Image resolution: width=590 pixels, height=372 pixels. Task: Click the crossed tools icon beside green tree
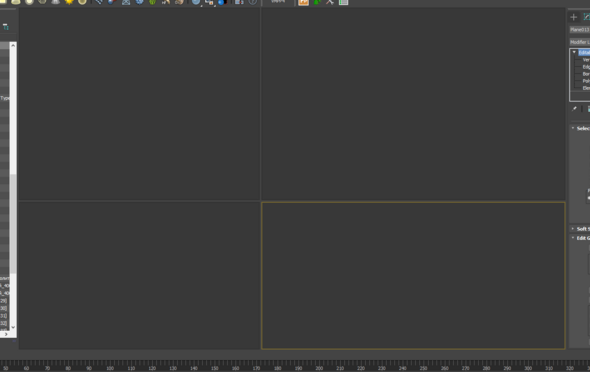pos(330,2)
